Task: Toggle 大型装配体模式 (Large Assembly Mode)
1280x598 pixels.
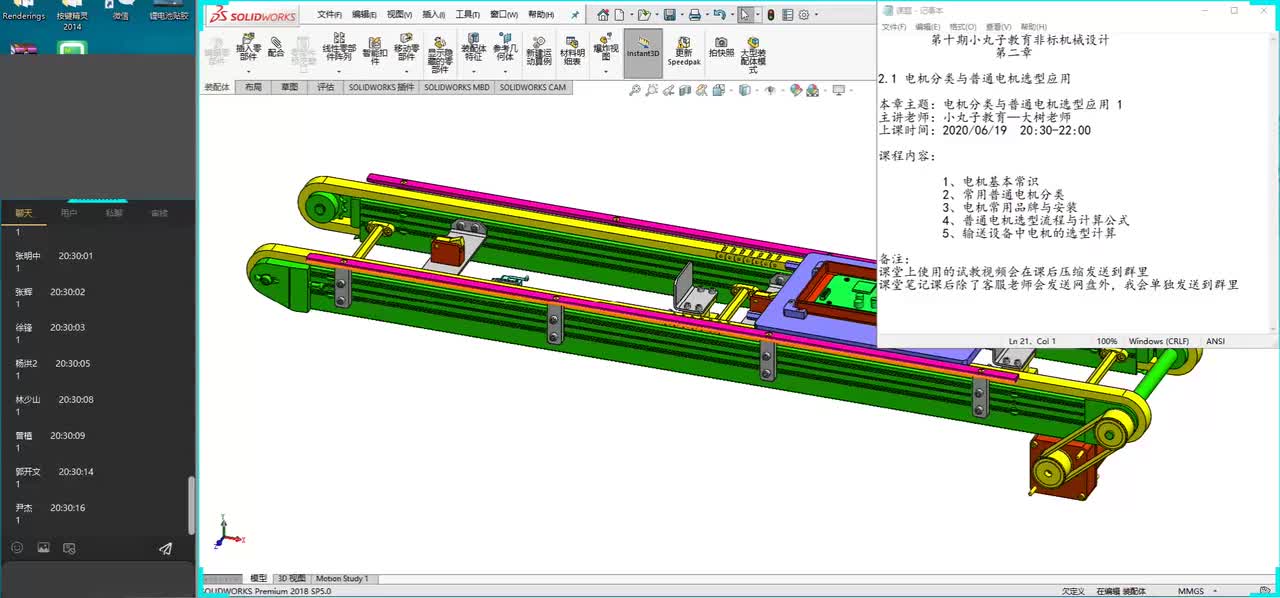Action: 754,46
